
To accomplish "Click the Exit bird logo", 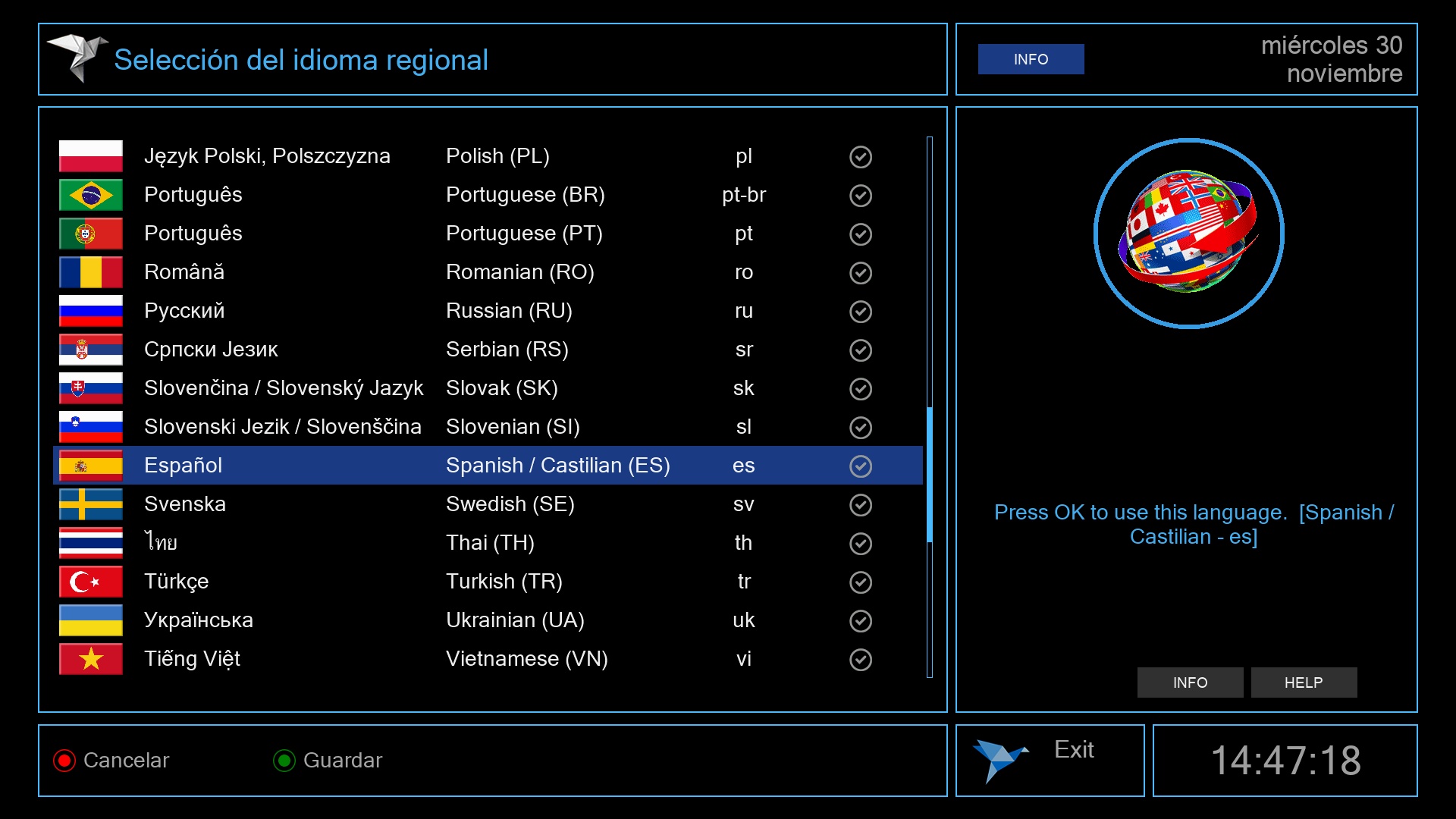I will click(x=1000, y=759).
